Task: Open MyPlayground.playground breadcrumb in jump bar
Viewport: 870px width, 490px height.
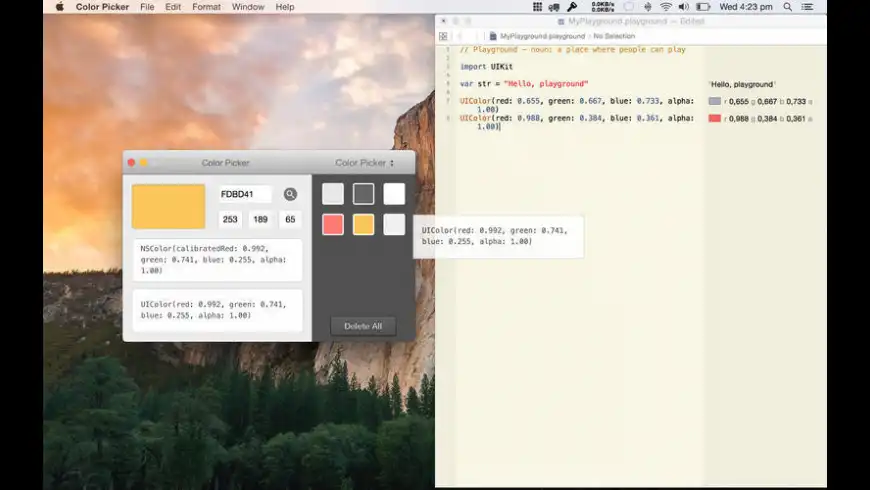Action: (540, 36)
